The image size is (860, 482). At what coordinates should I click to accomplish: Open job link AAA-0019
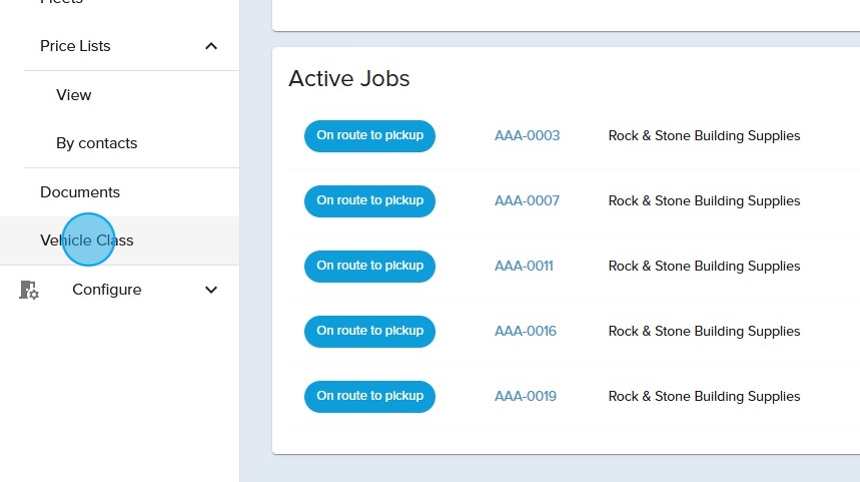(x=525, y=396)
